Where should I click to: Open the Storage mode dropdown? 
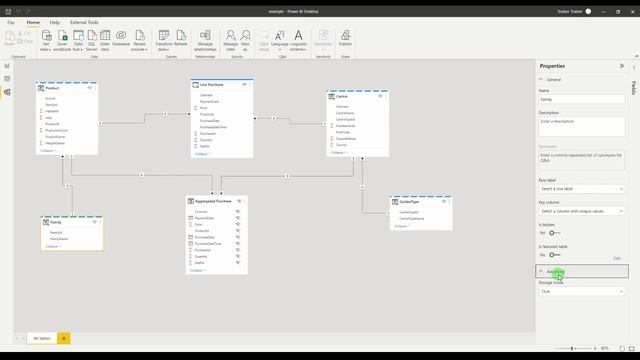click(x=581, y=291)
